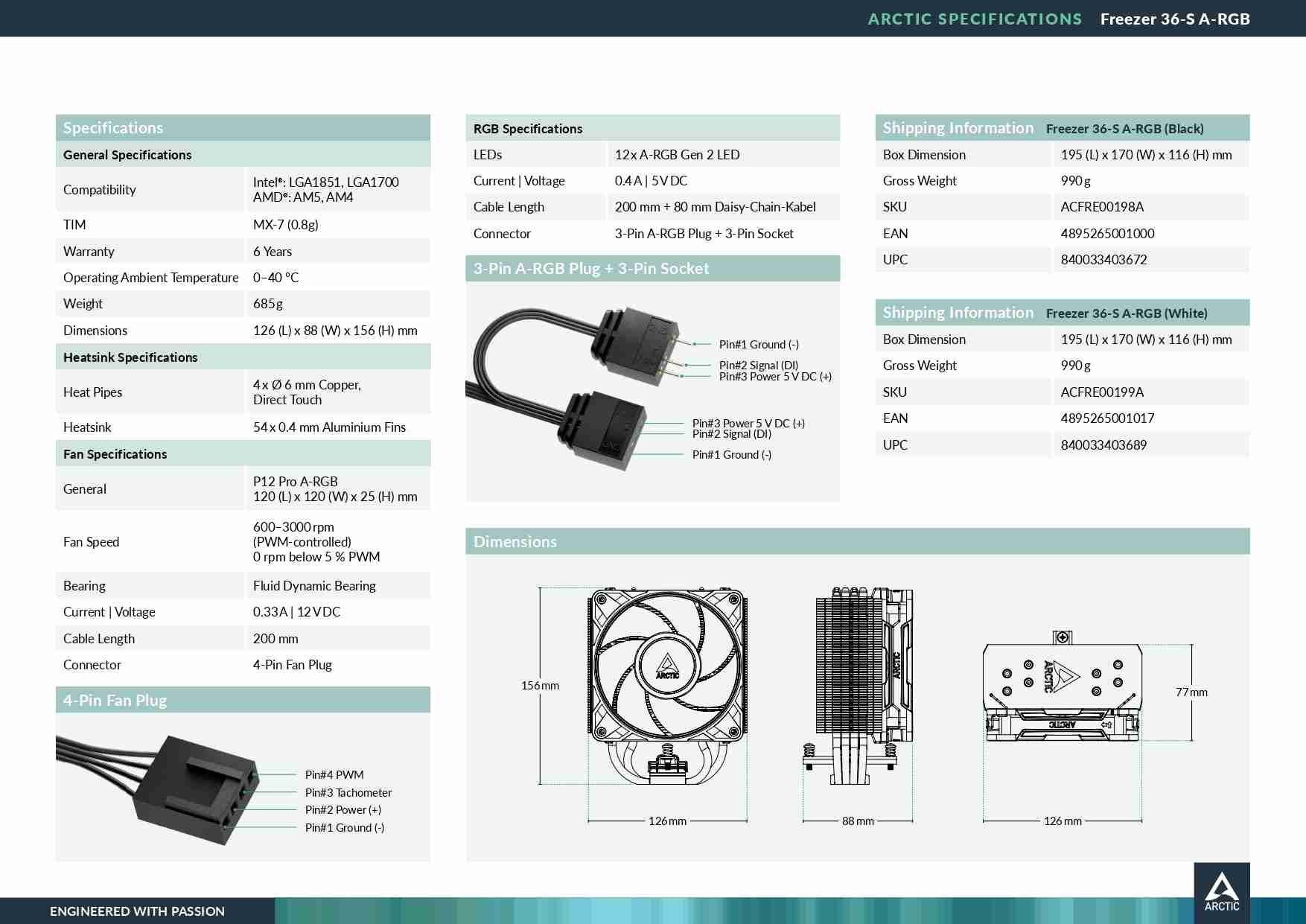Select the LEDs value "12x A-RGB Gen 2 LED"
This screenshot has width=1306, height=924.
pyautogui.click(x=678, y=155)
